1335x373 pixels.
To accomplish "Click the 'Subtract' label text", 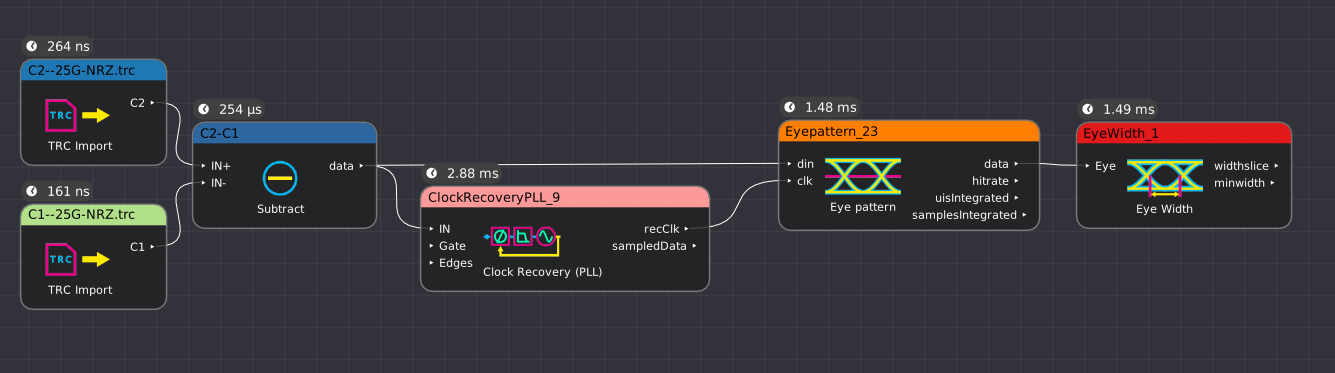I will pyautogui.click(x=280, y=209).
